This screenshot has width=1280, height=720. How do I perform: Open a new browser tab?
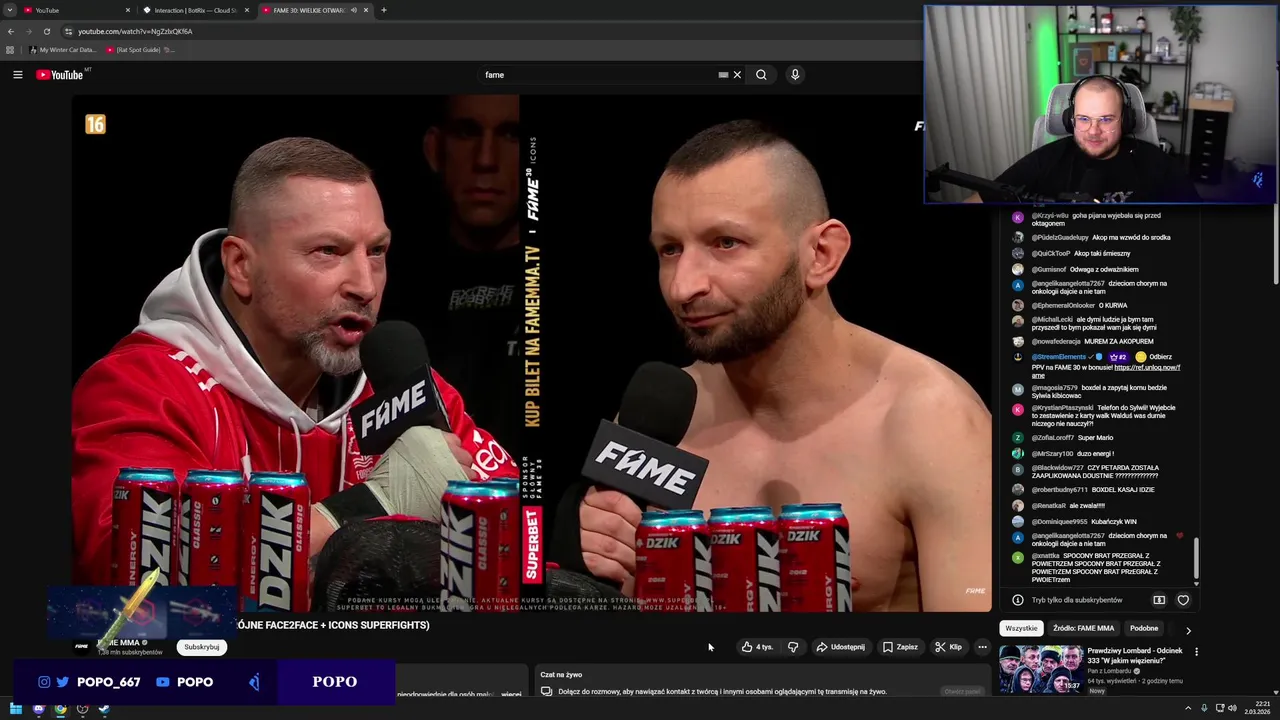coord(384,10)
